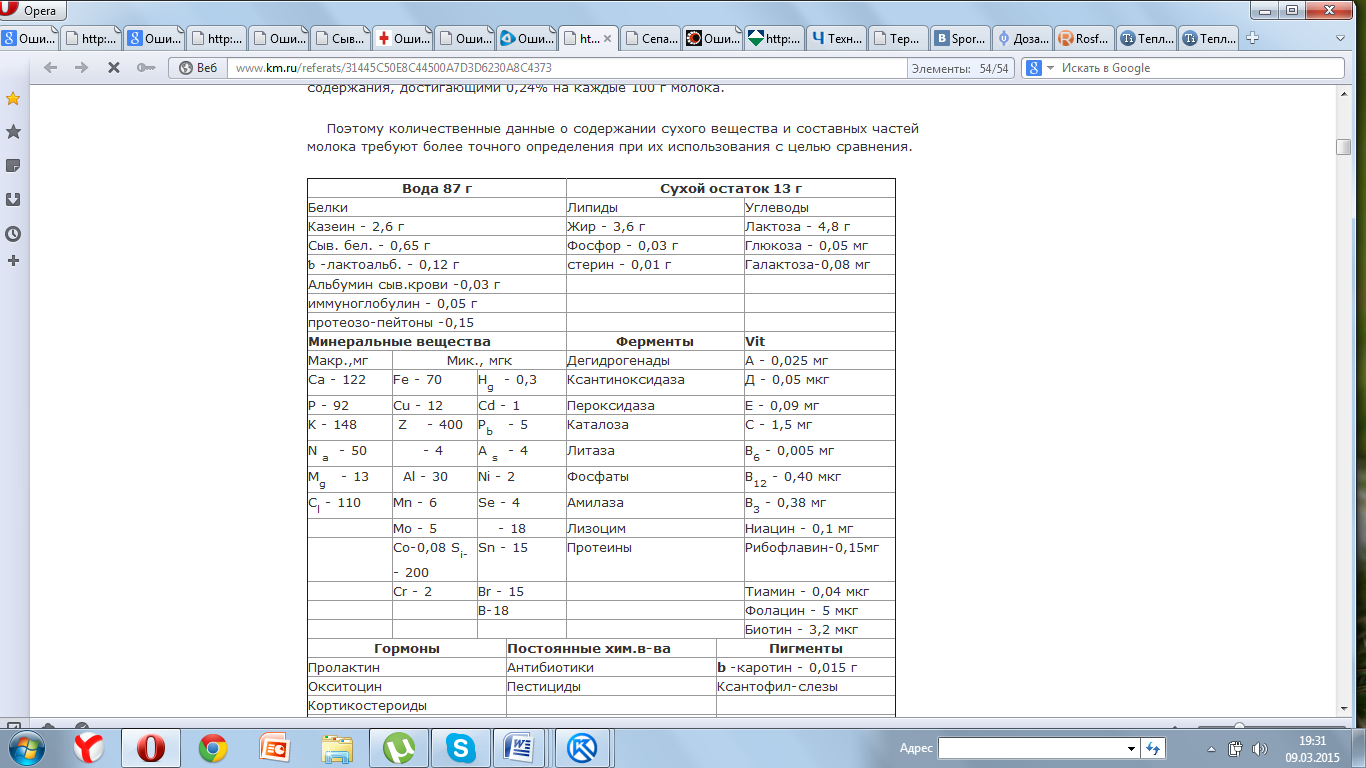Open the volume speaker tray icon
Image resolution: width=1366 pixels, height=768 pixels.
click(1257, 748)
